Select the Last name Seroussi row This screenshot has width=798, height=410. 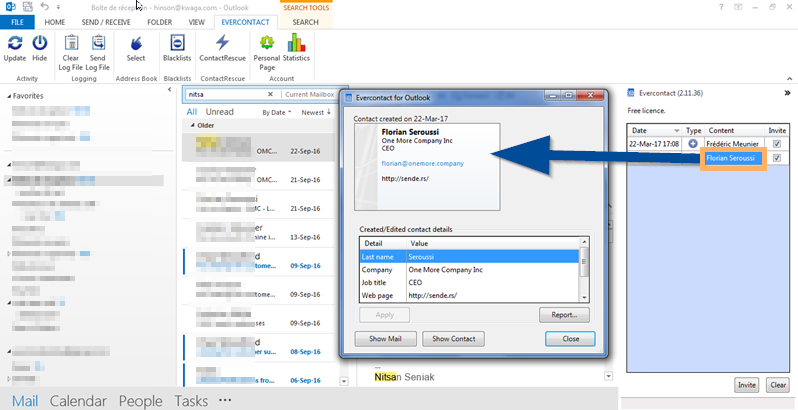pos(470,257)
